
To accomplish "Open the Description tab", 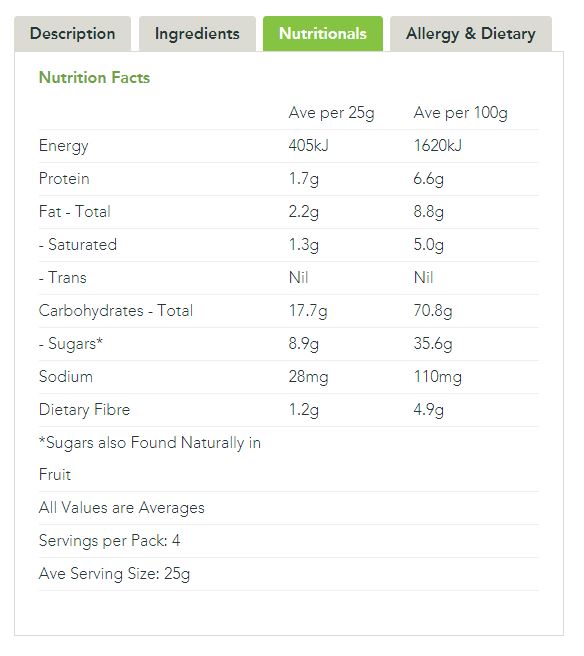I will click(x=72, y=34).
